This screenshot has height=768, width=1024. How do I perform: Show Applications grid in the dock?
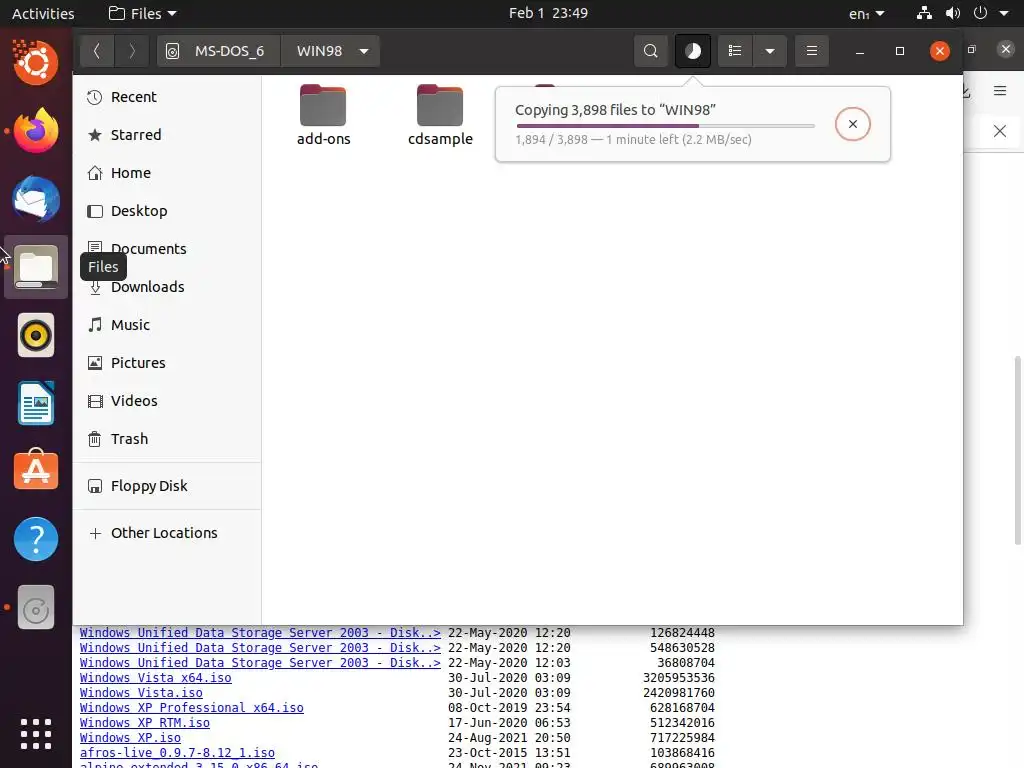pyautogui.click(x=36, y=734)
